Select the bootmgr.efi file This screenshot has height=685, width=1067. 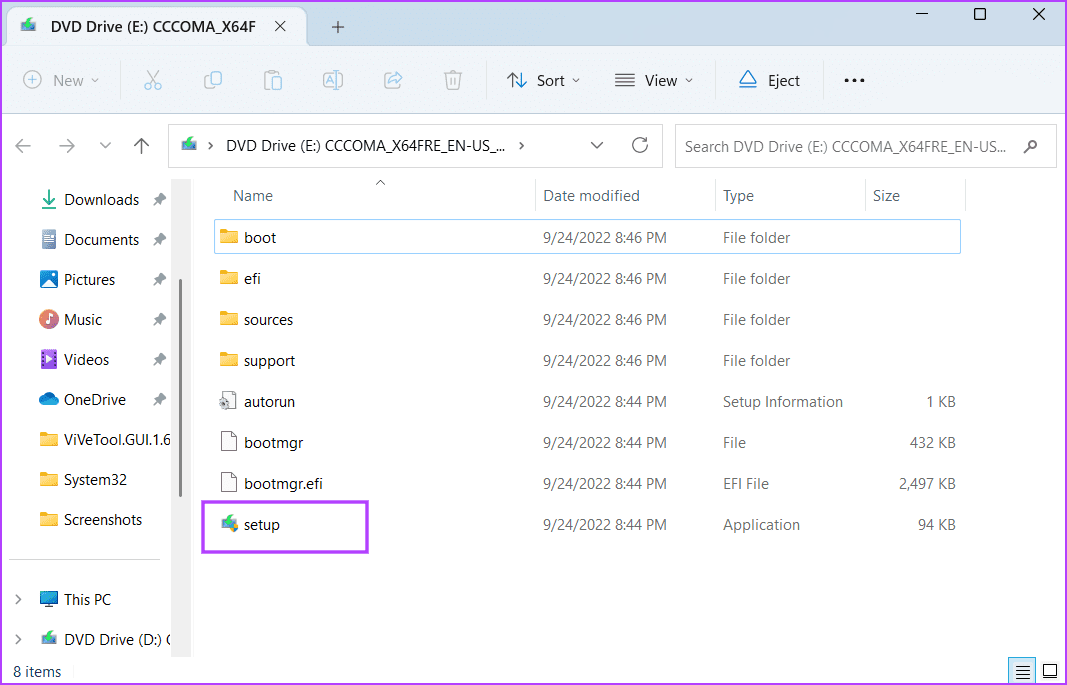coord(587,484)
